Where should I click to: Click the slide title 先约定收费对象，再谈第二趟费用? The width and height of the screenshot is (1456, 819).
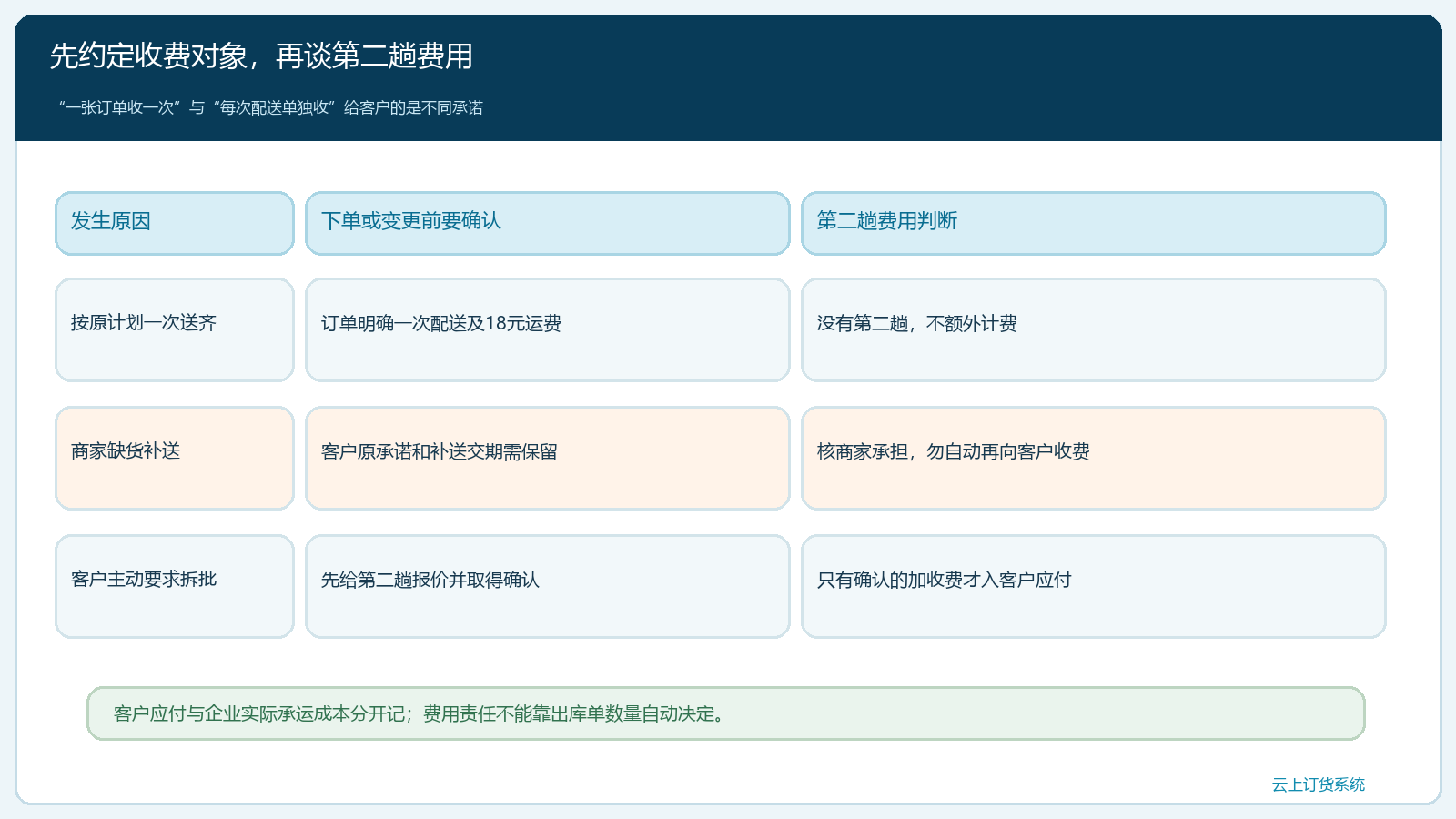[261, 56]
